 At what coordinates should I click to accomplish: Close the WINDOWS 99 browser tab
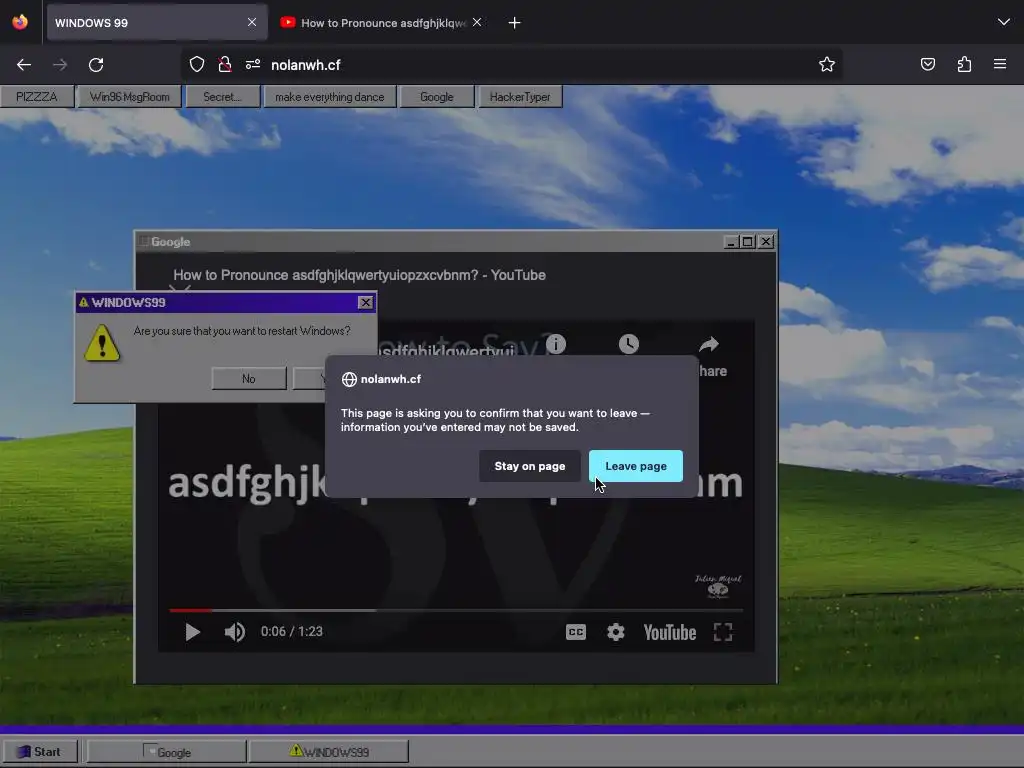pos(252,22)
